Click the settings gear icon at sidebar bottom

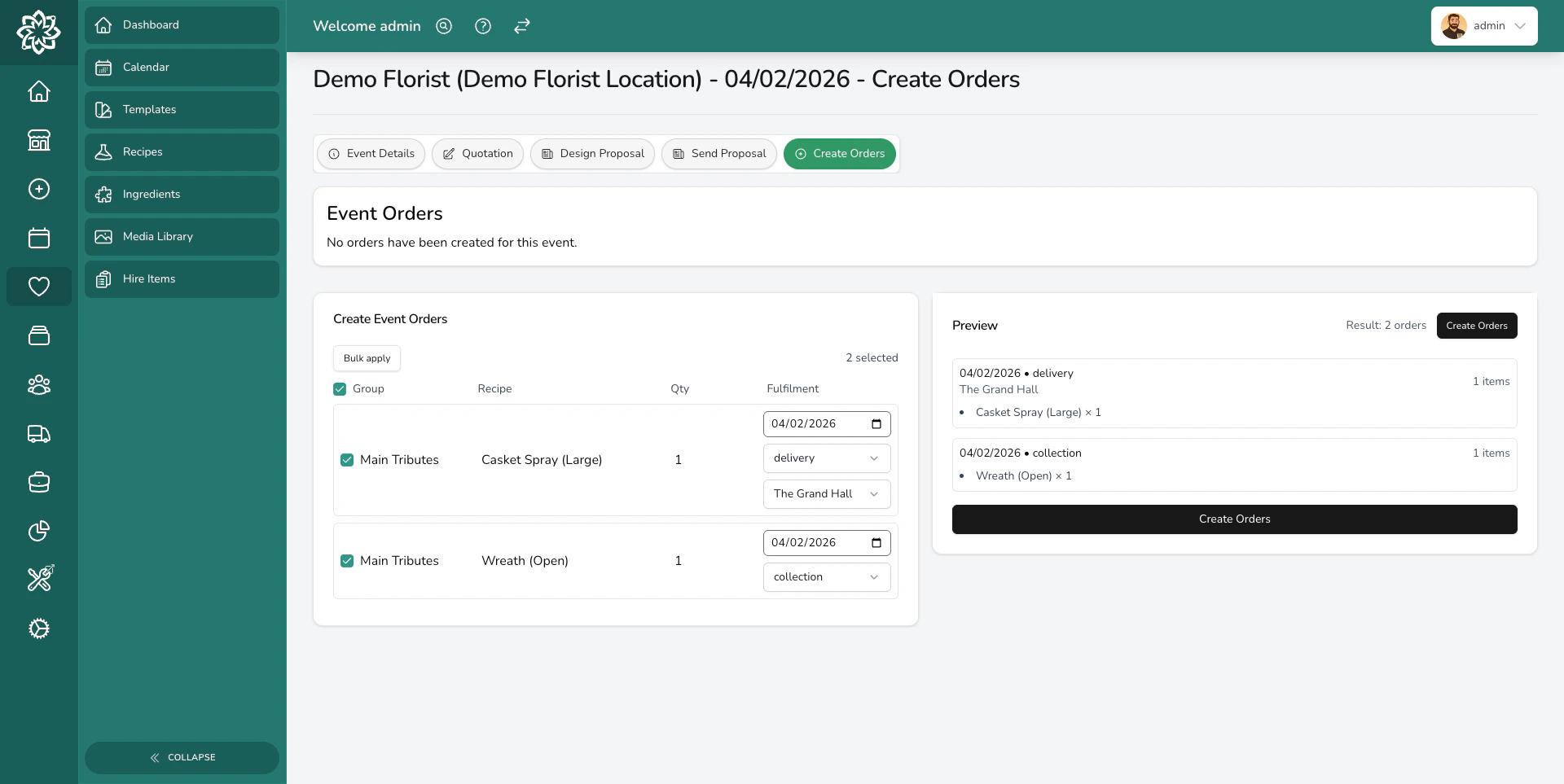[38, 629]
